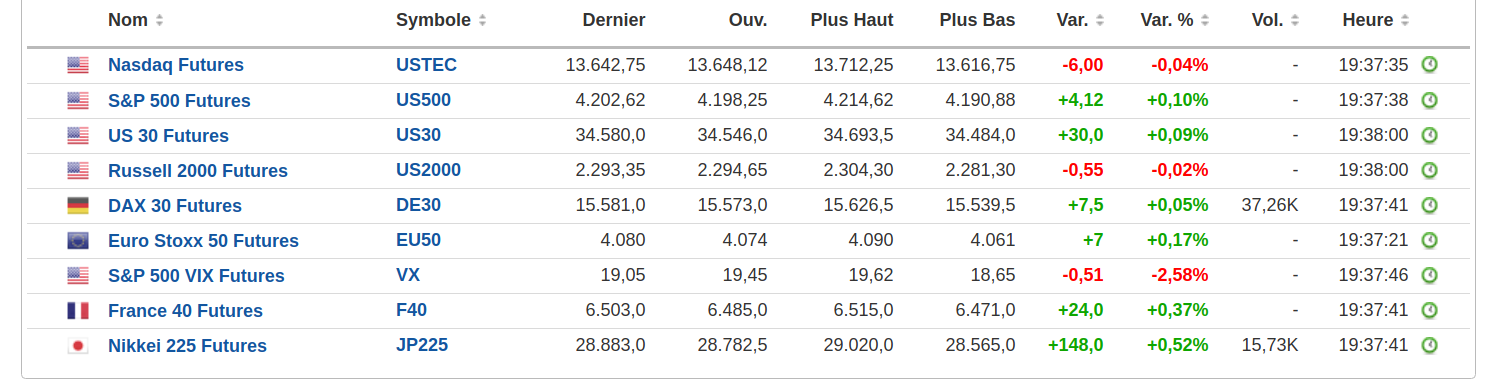The height and width of the screenshot is (383, 1489).
Task: Open the France 40 Futures link
Action: pos(185,311)
